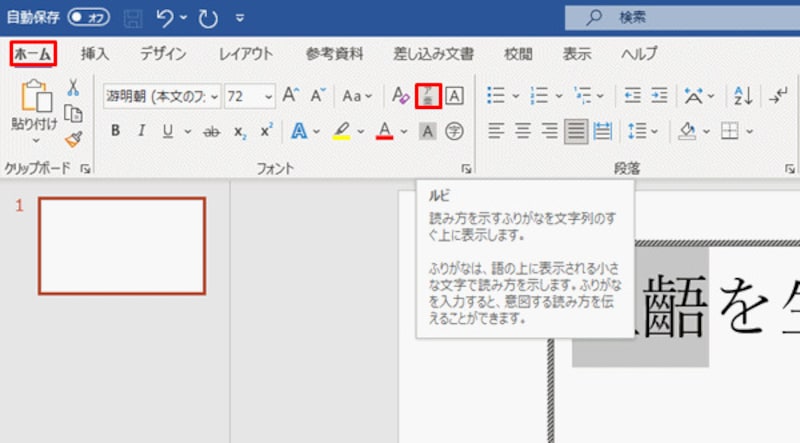Open the ヘルプ tab
The image size is (800, 443).
pyautogui.click(x=639, y=54)
